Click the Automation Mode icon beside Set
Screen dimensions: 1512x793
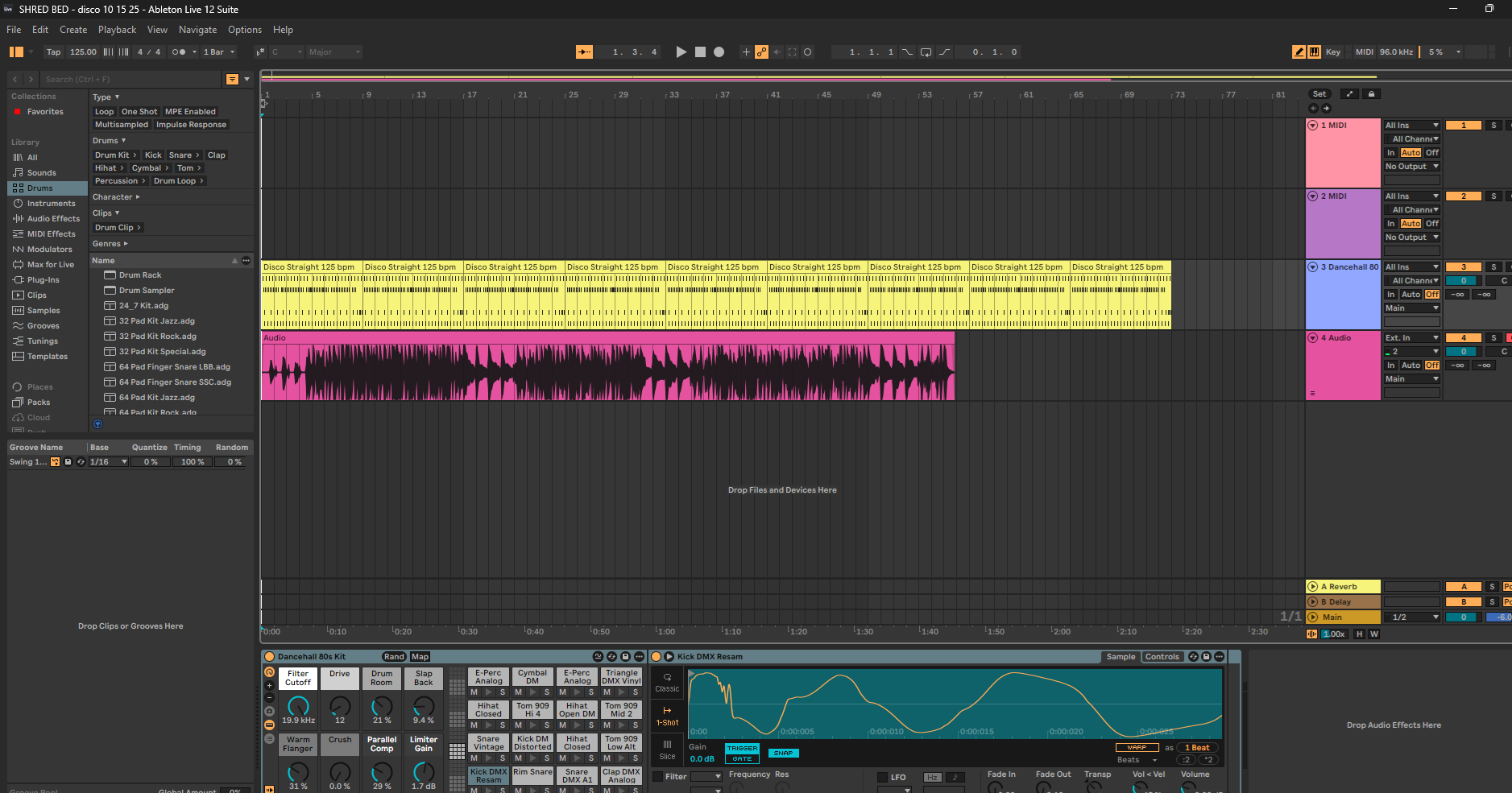pos(1350,94)
